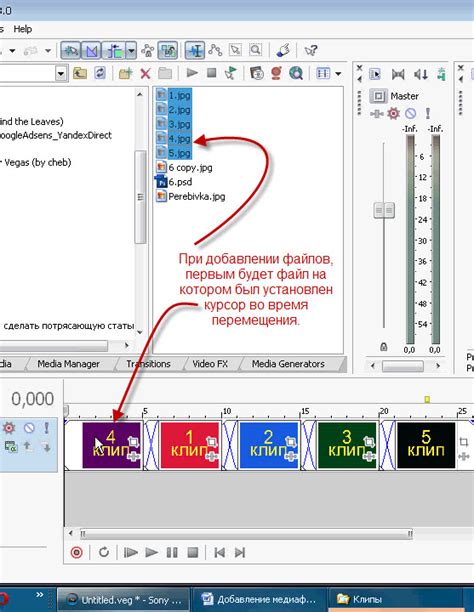
Task: Open the folder path combo box dropdown
Action: click(61, 74)
